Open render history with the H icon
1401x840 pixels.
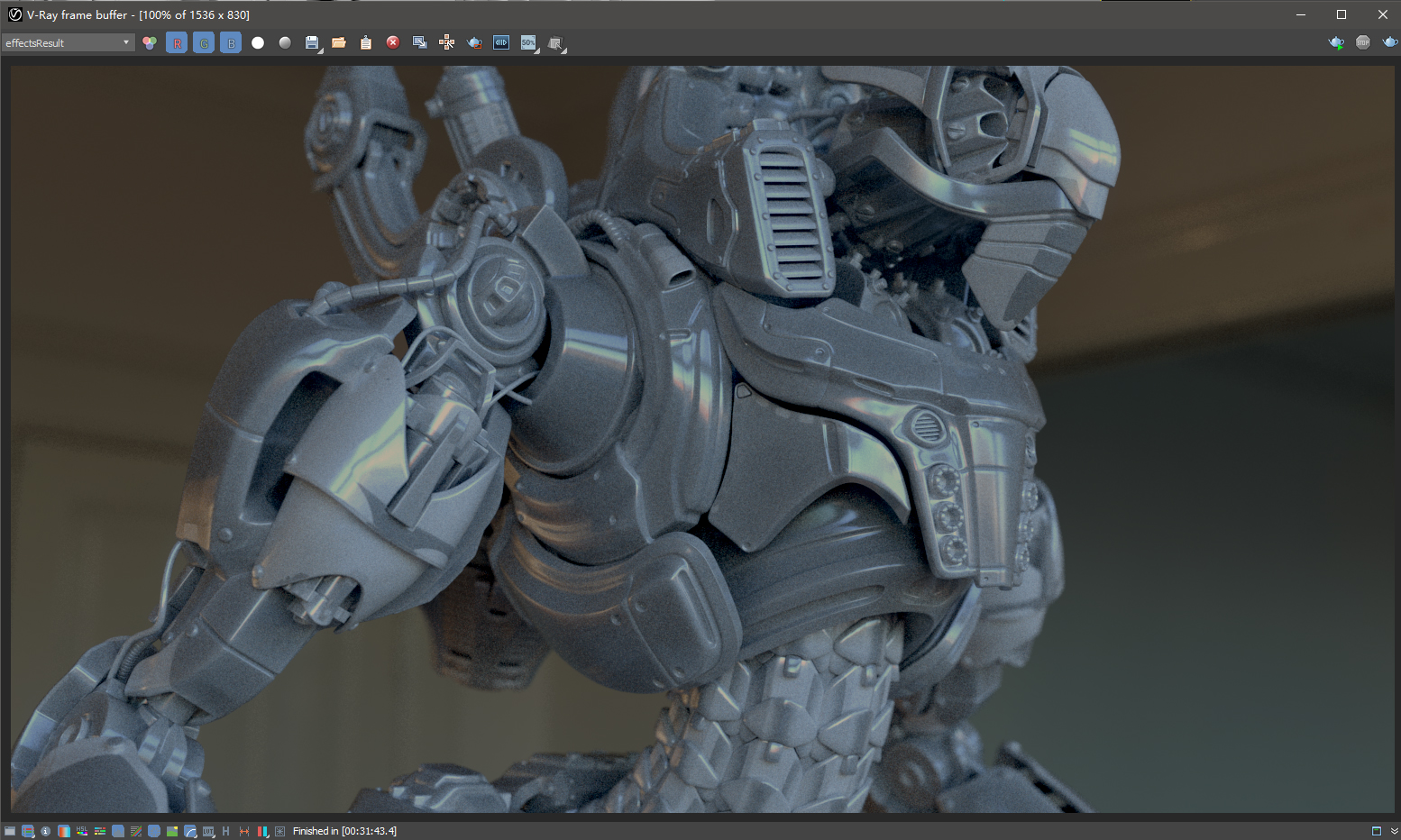pyautogui.click(x=225, y=831)
